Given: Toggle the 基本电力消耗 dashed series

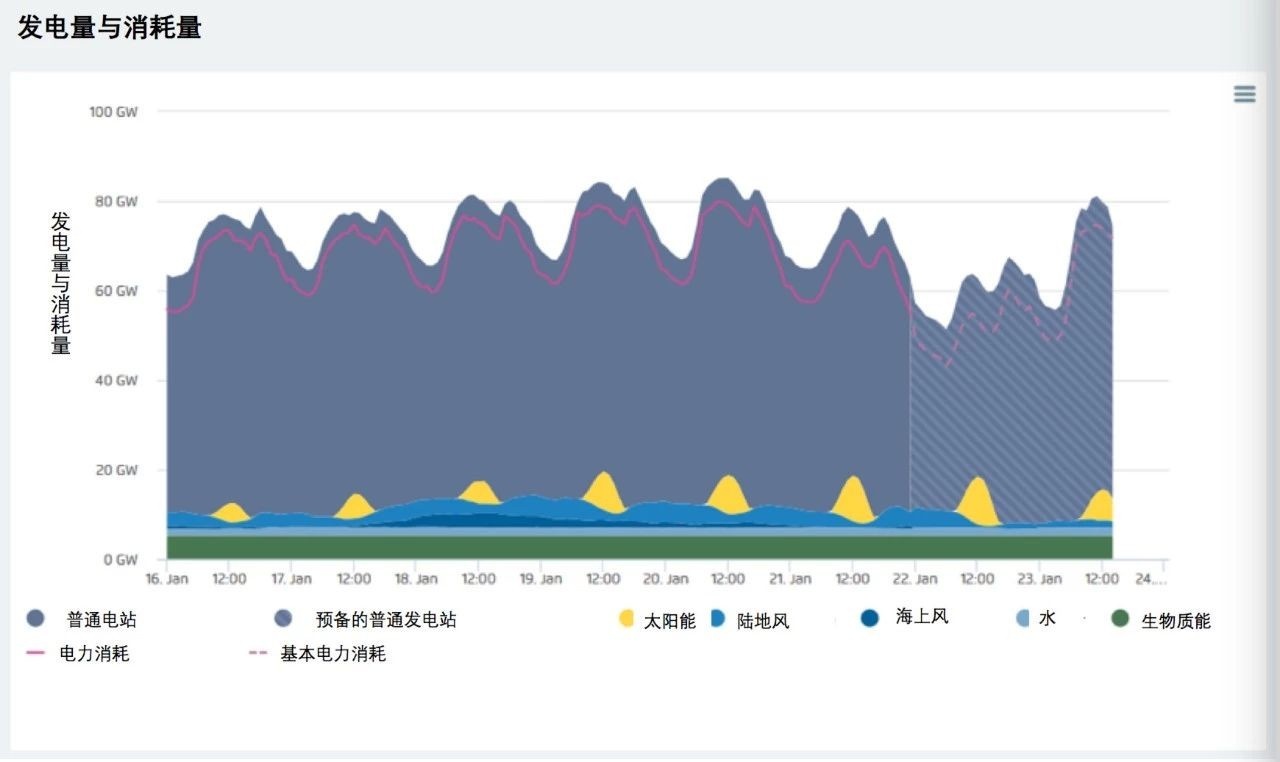Looking at the screenshot, I should 332,654.
